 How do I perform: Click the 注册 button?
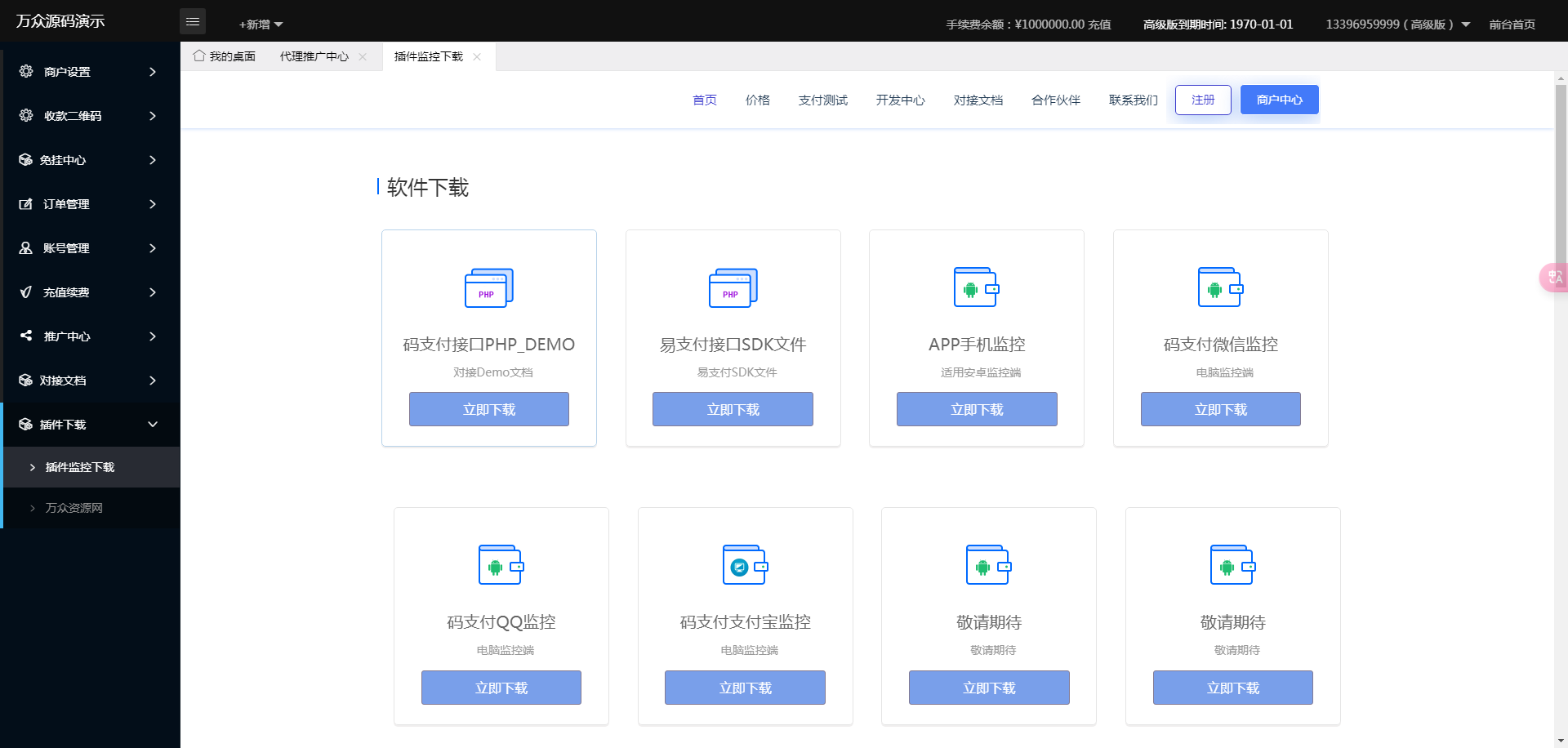pos(1202,100)
